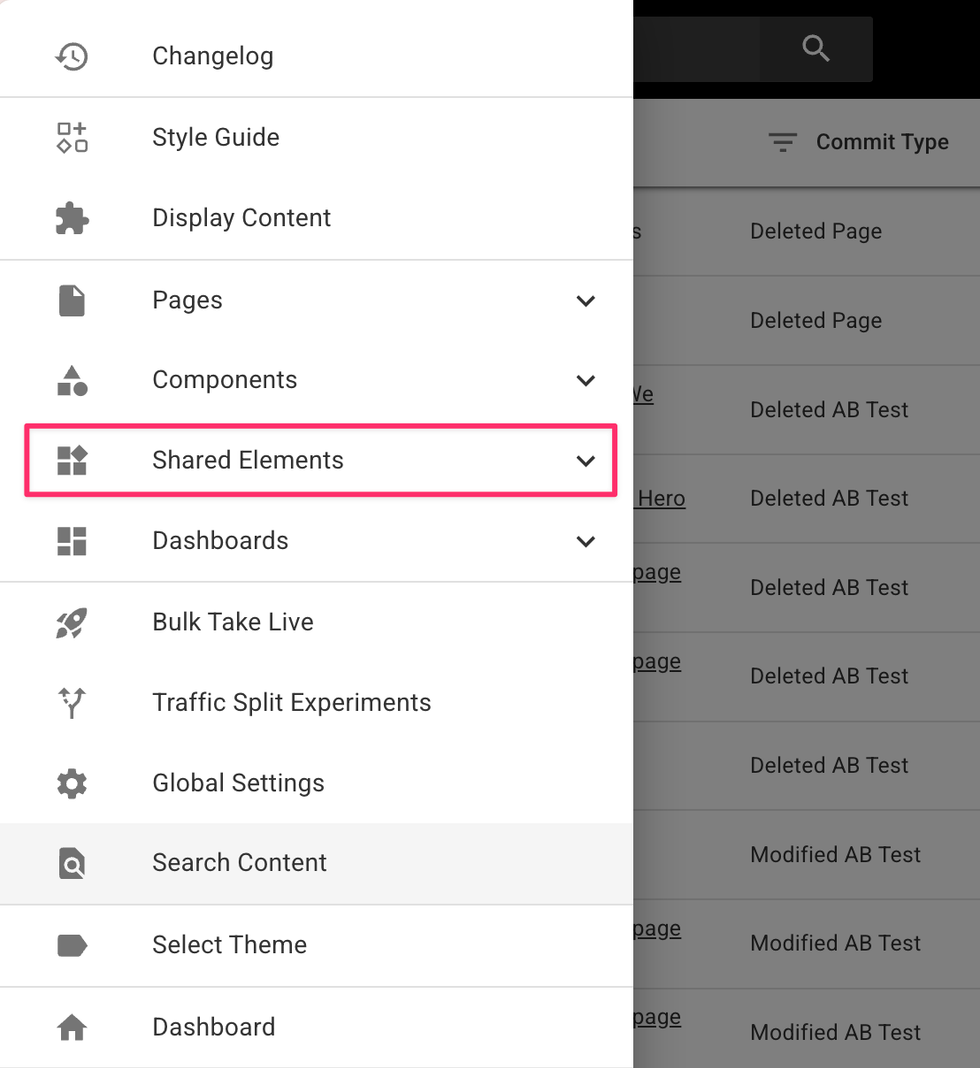Click the Global Settings gear icon

click(x=72, y=783)
